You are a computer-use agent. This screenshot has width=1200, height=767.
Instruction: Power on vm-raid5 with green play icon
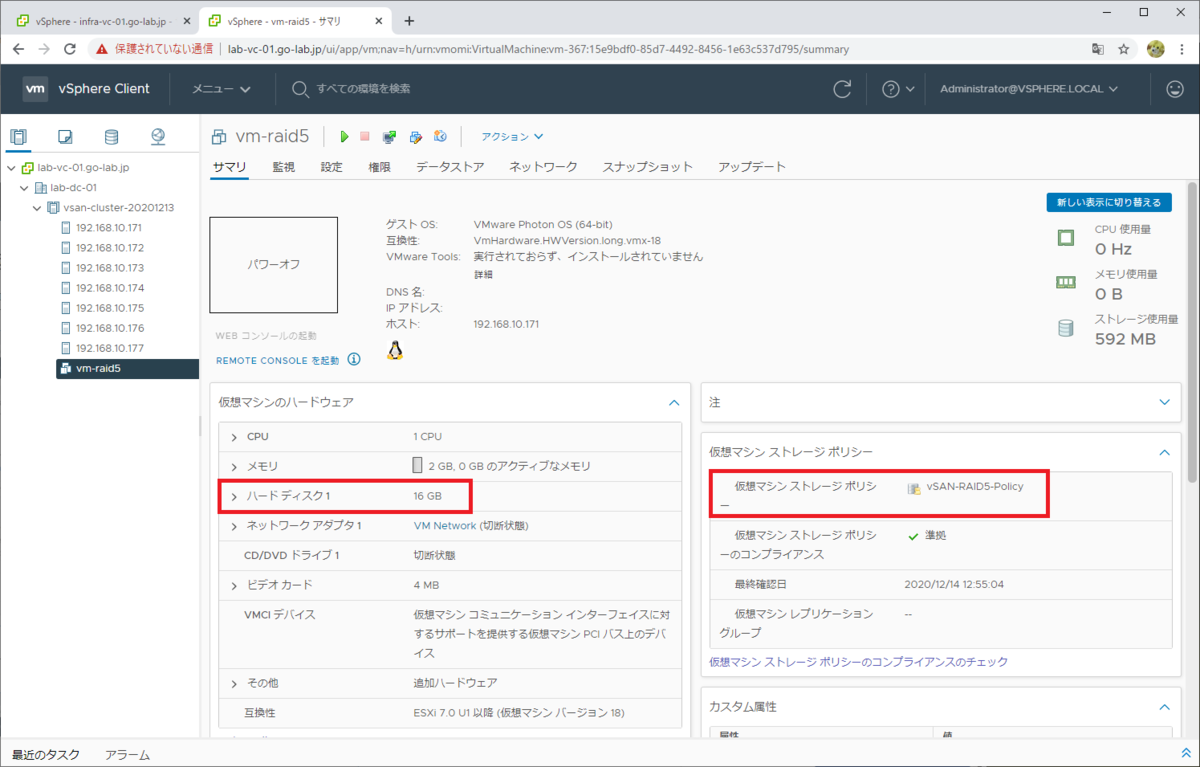tap(345, 137)
